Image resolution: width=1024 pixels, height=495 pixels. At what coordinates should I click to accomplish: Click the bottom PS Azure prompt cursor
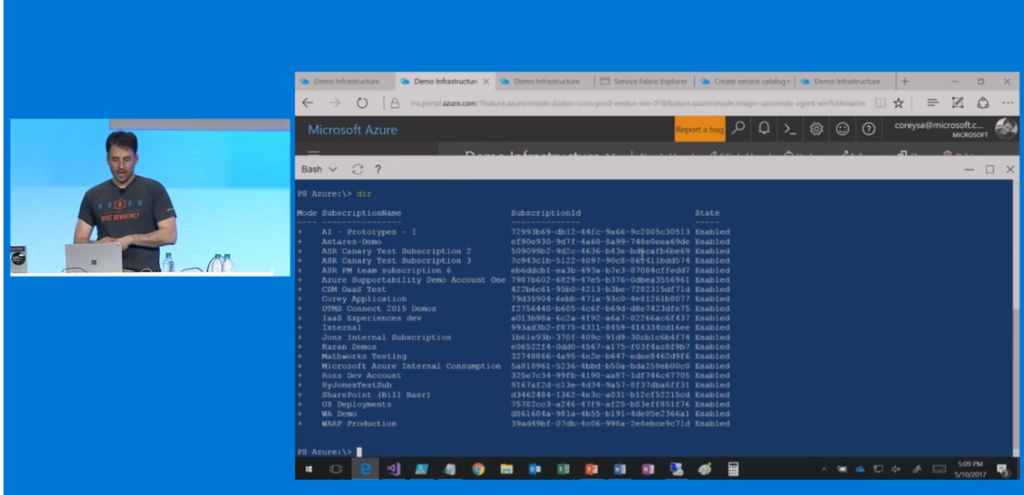pos(359,451)
